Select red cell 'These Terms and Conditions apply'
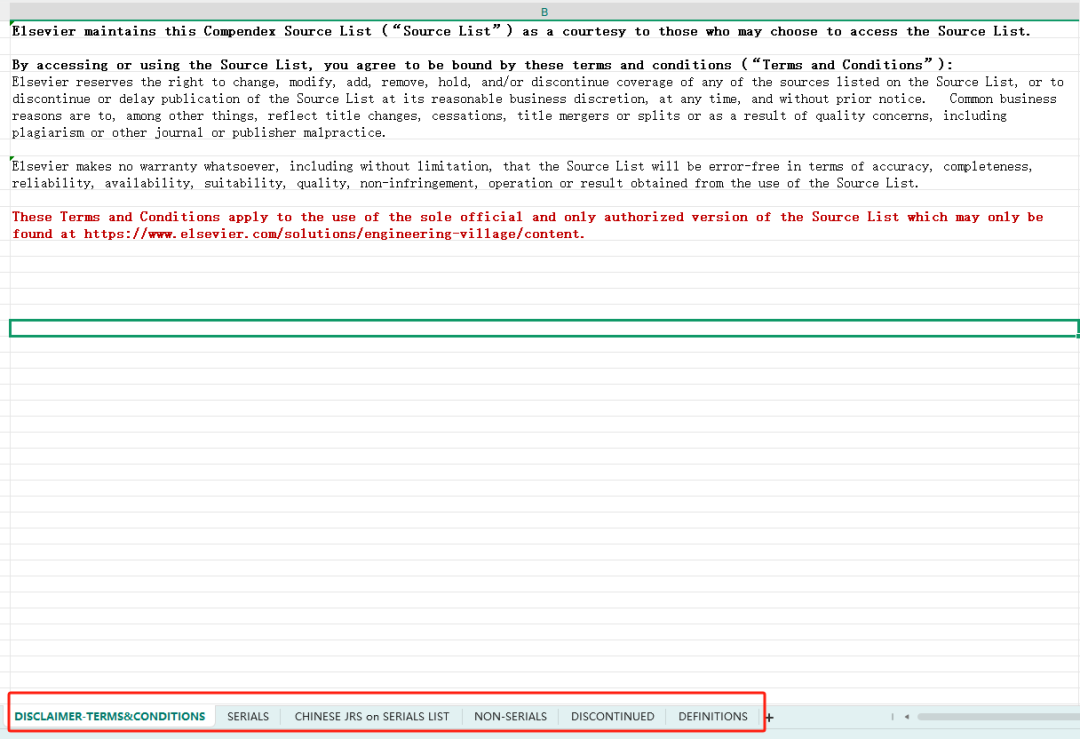The height and width of the screenshot is (739, 1080). 544,225
